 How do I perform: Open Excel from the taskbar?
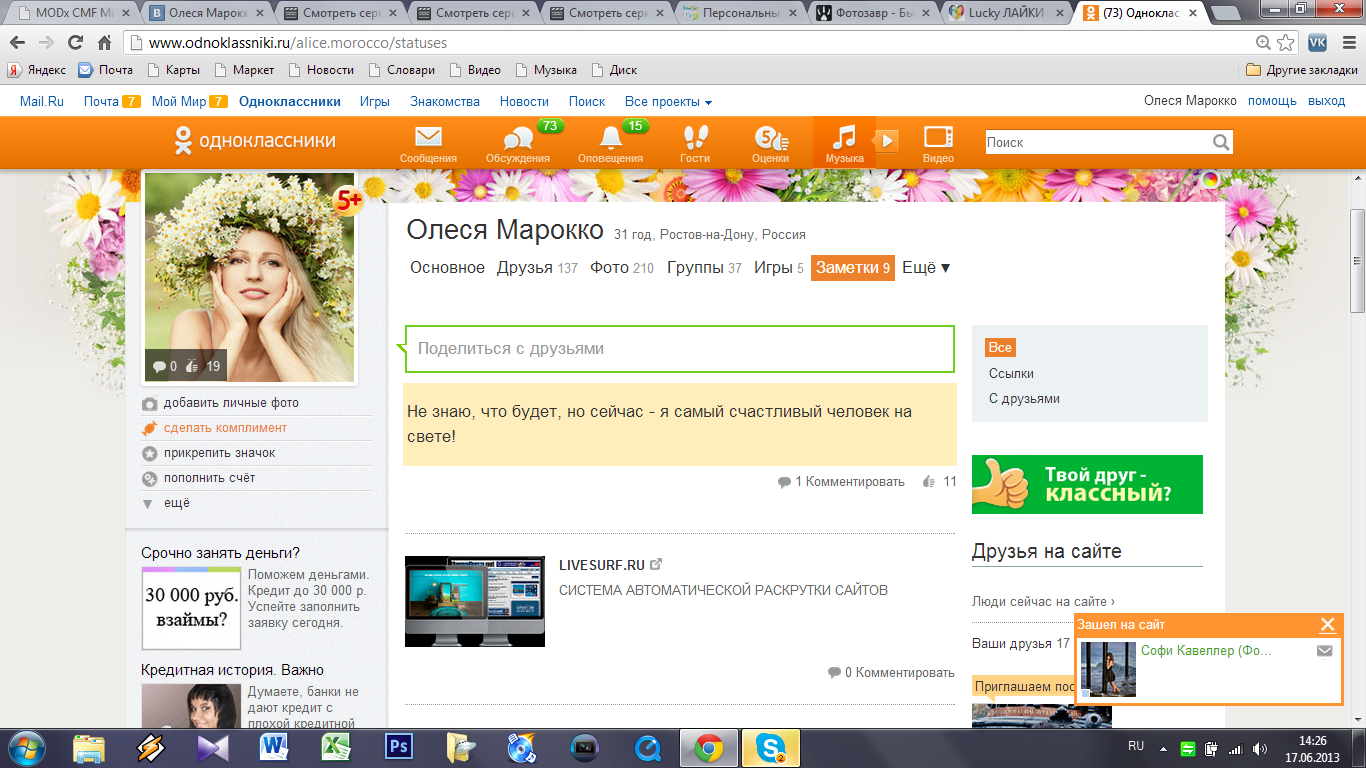pos(336,747)
